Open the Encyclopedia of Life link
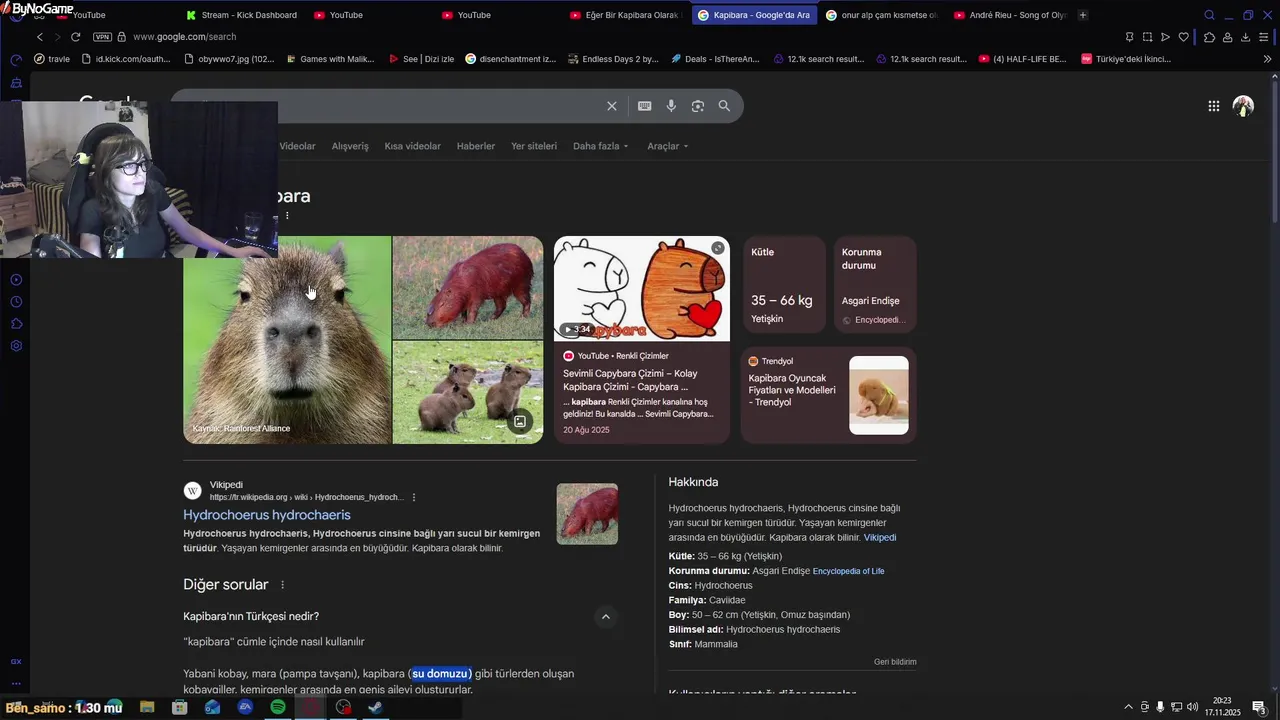This screenshot has height=720, width=1280. click(848, 571)
